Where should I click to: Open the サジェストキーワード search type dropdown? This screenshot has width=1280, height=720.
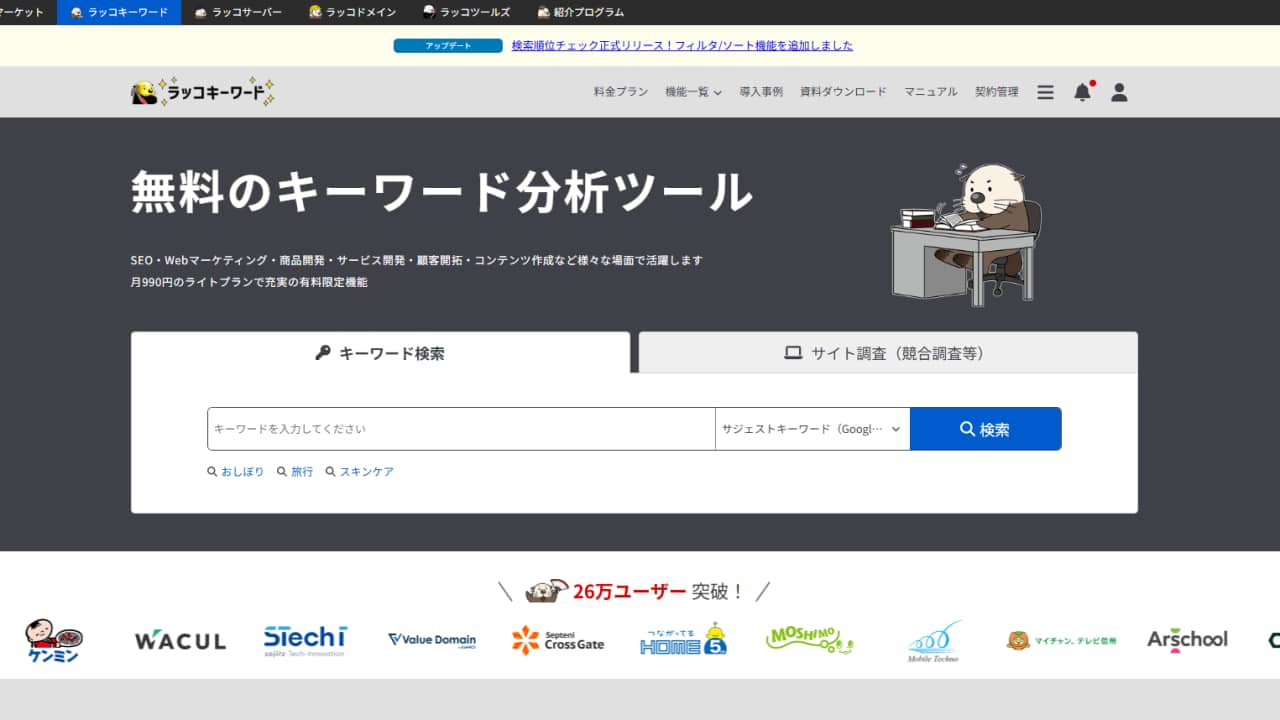(x=812, y=429)
